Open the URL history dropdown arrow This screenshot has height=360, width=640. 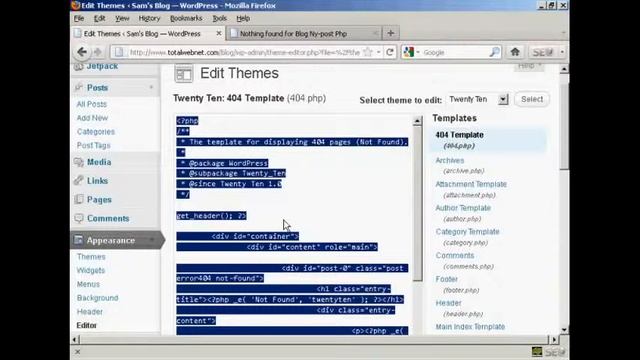point(378,52)
